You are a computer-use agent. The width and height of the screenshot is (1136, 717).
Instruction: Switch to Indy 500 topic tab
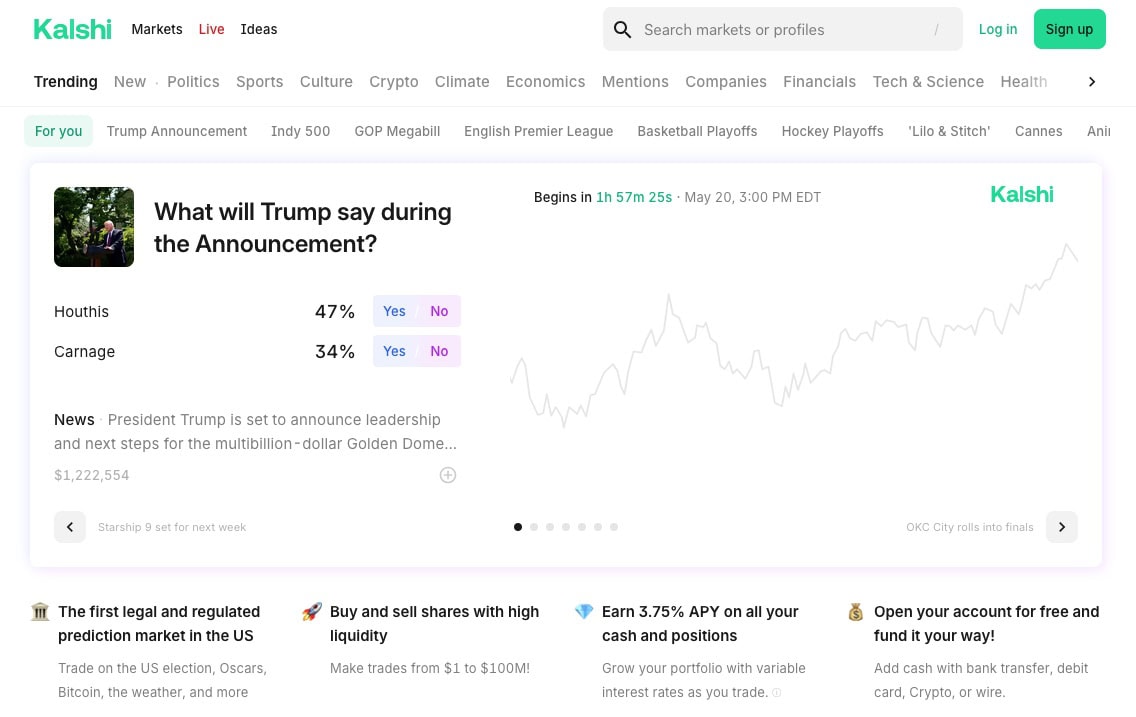point(301,131)
